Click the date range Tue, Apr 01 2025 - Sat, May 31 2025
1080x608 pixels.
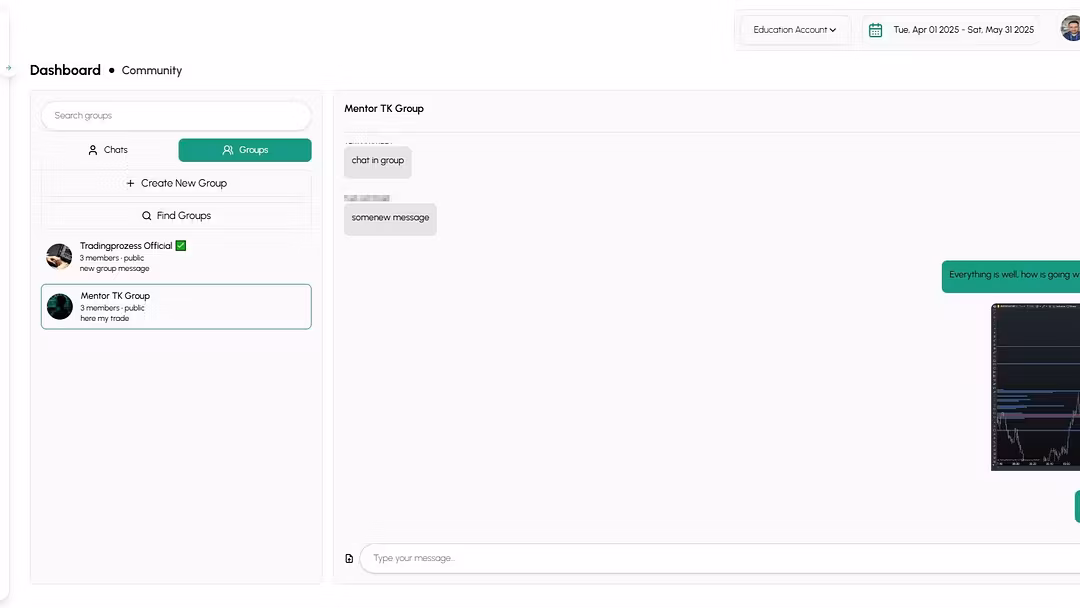pos(963,30)
